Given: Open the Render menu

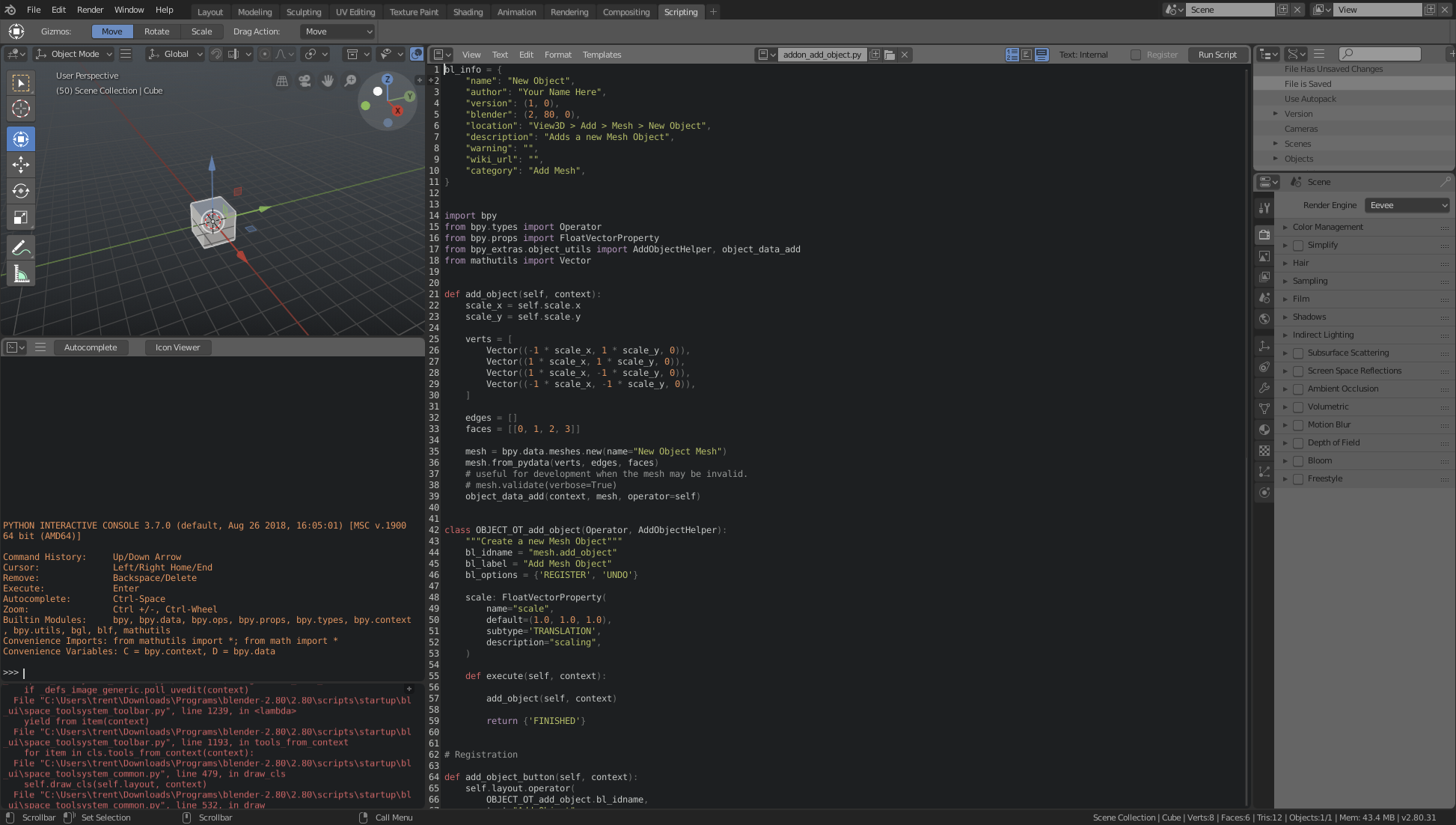Looking at the screenshot, I should [90, 10].
